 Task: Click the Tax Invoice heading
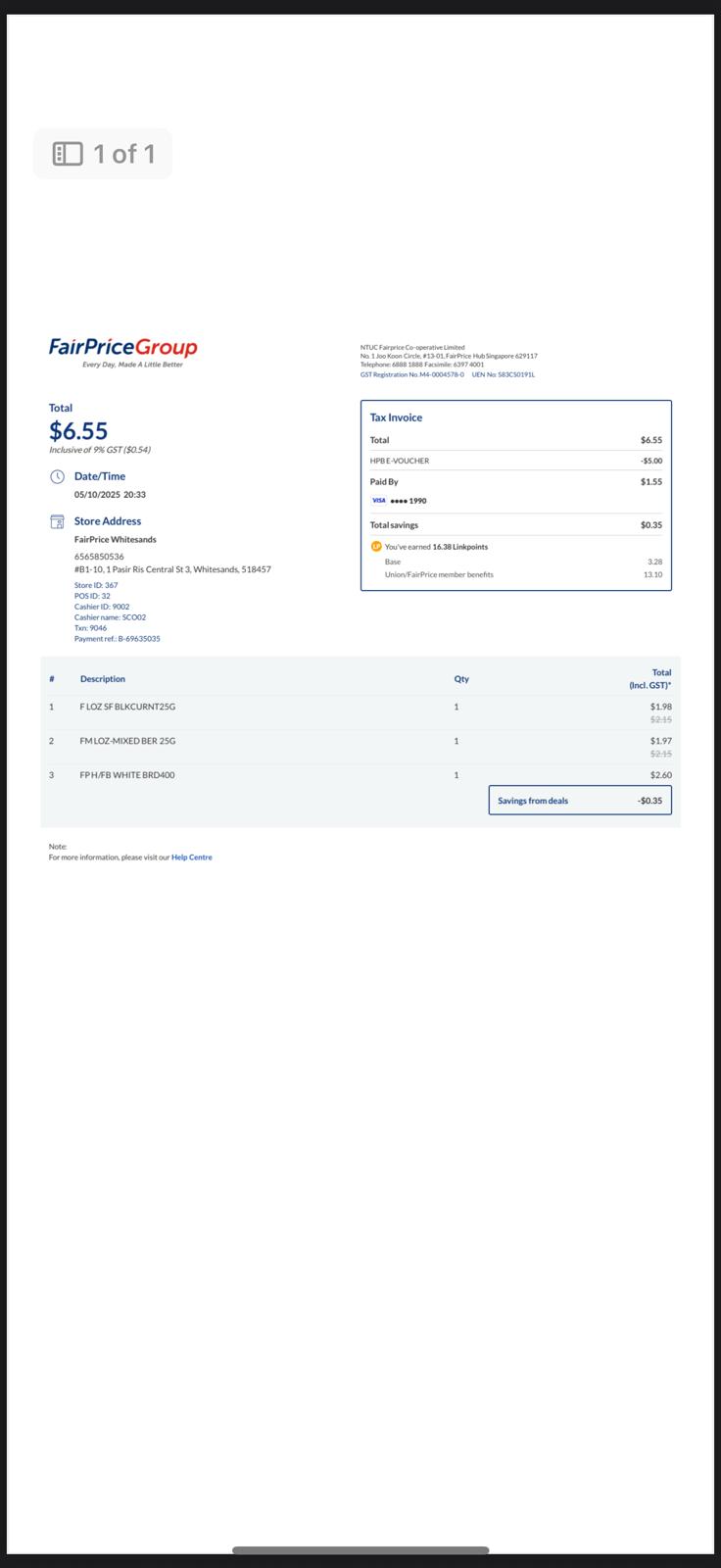[x=396, y=417]
